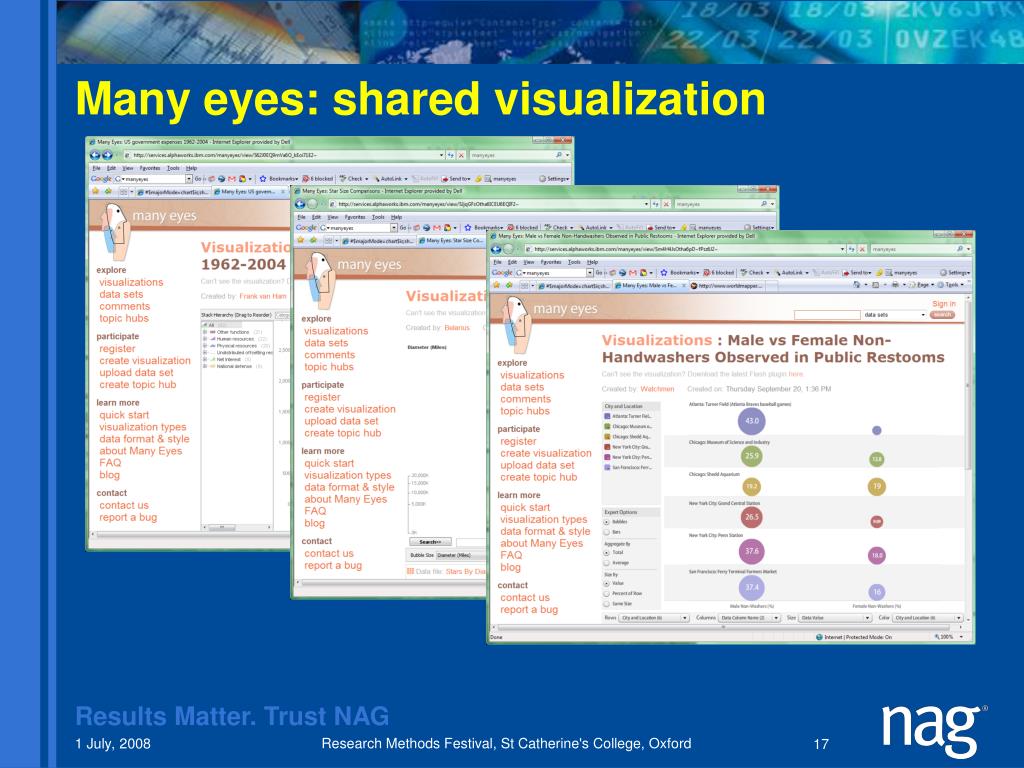Open creator Watchmen's profile link
The height and width of the screenshot is (768, 1024).
pos(657,389)
